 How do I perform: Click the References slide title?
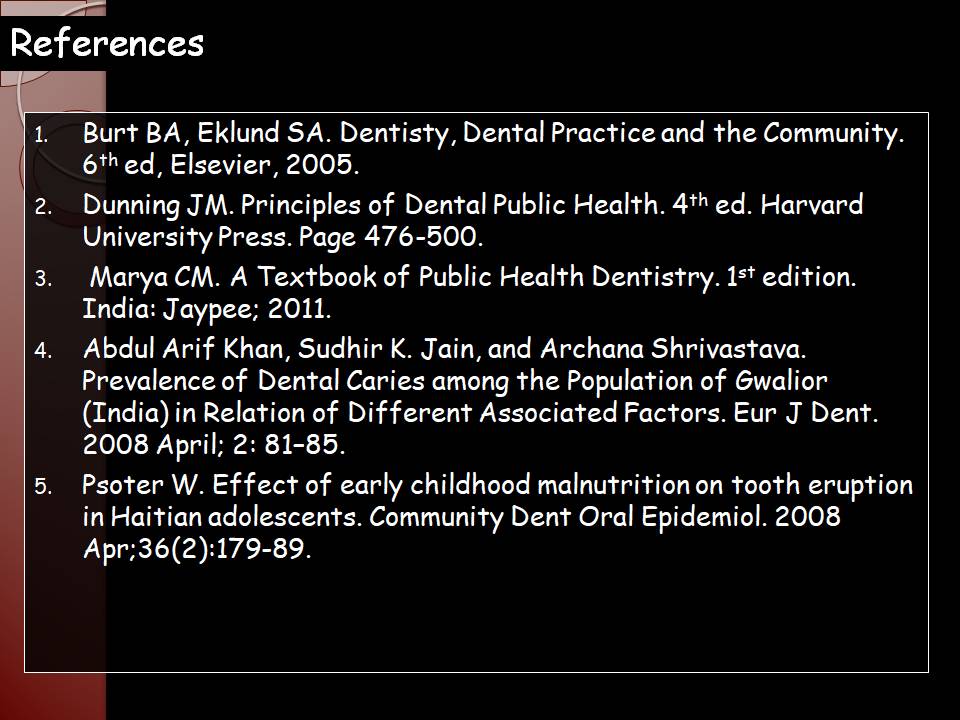tap(106, 43)
